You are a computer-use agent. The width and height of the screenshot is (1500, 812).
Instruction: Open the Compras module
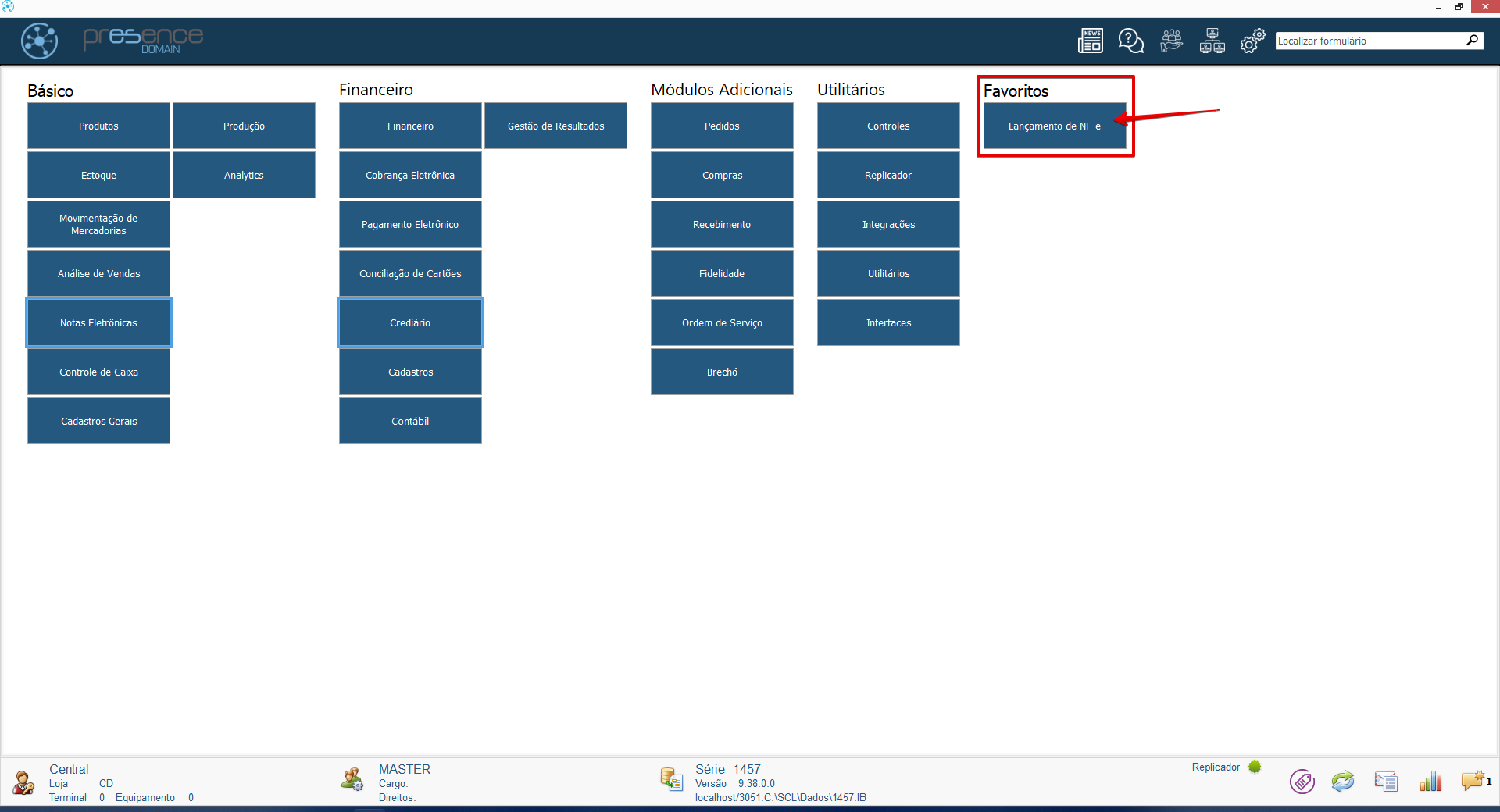722,175
